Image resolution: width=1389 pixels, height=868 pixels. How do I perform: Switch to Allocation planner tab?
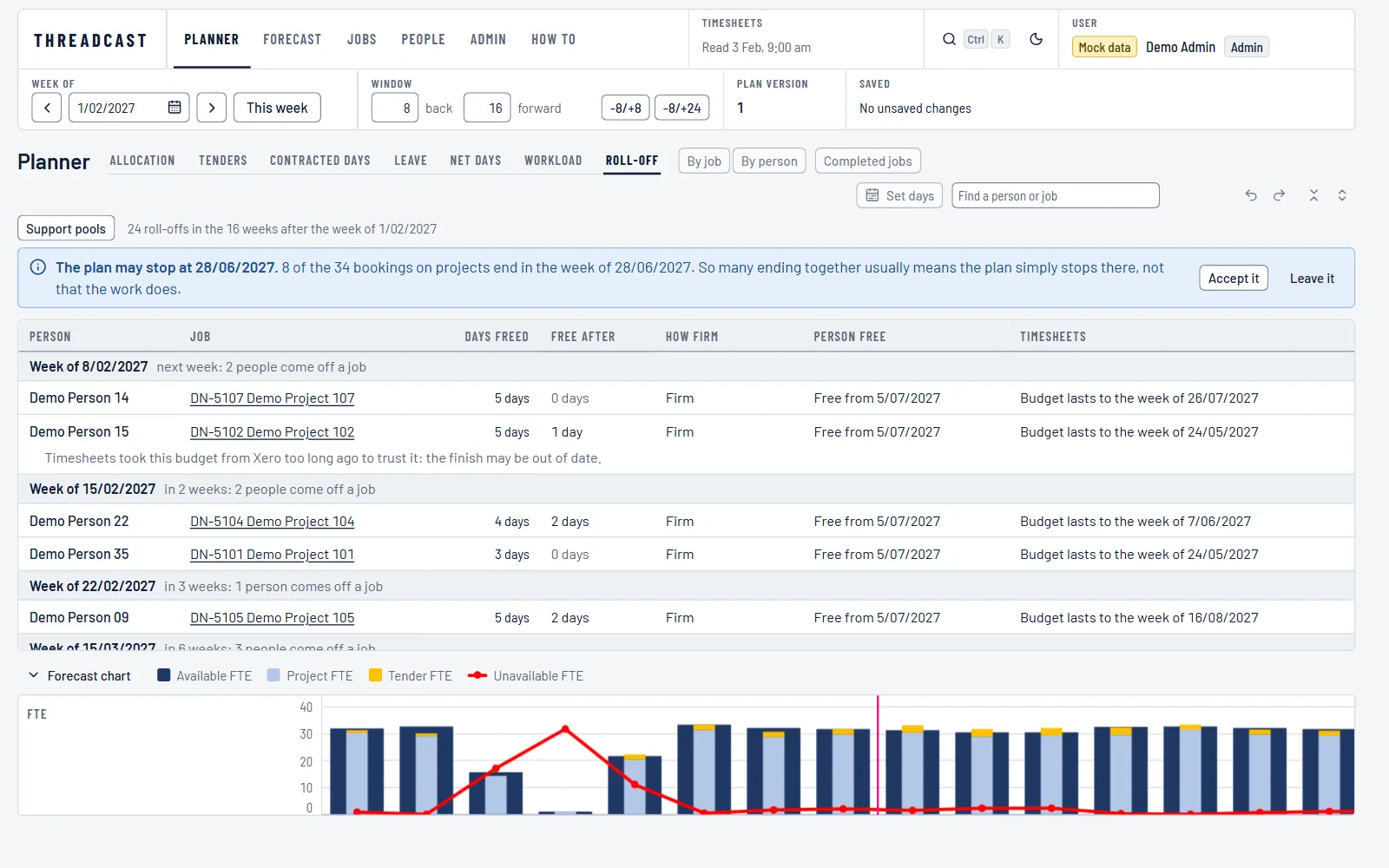coord(142,161)
